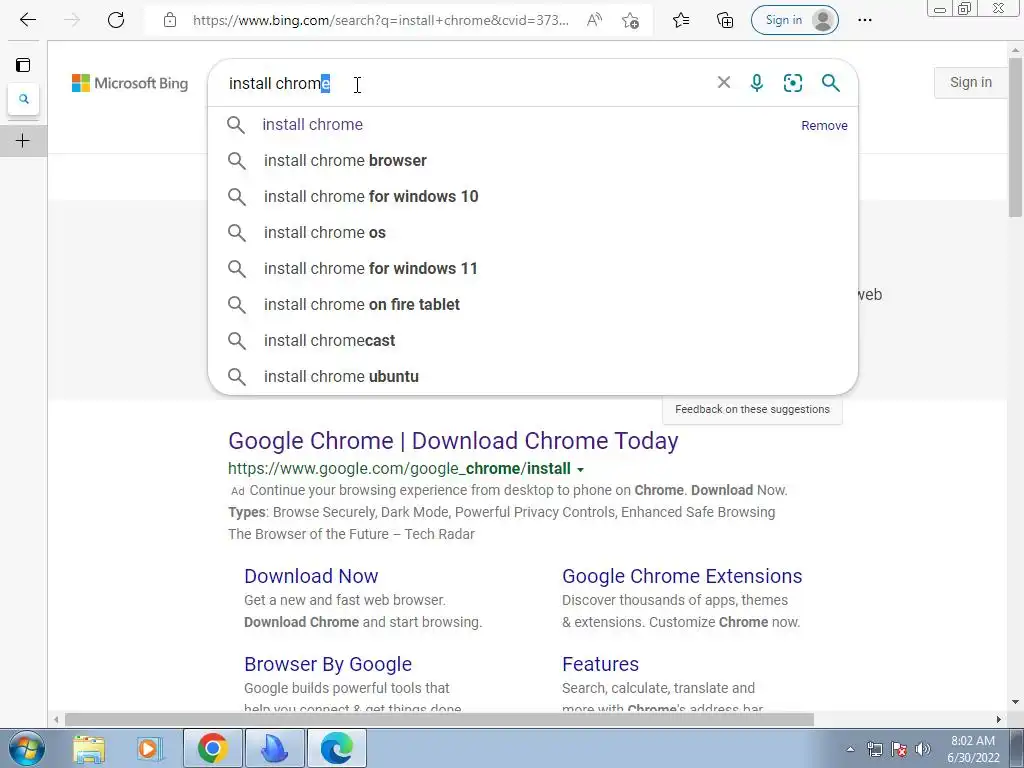Sign in via browser toolbar profile button
This screenshot has width=1024, height=768.
point(795,20)
